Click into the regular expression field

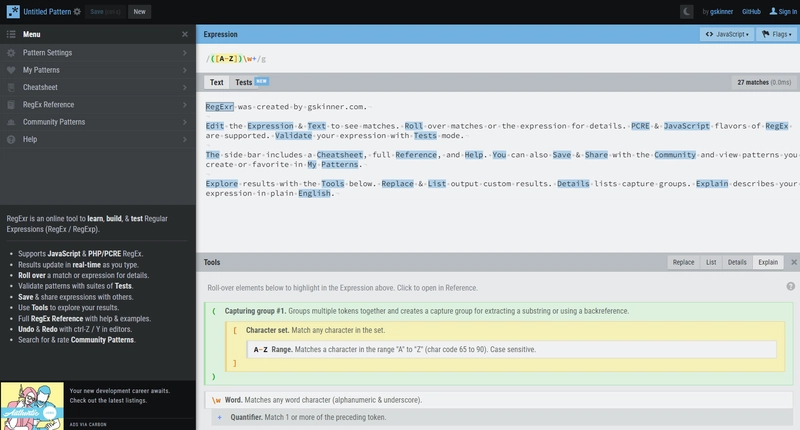(497, 59)
